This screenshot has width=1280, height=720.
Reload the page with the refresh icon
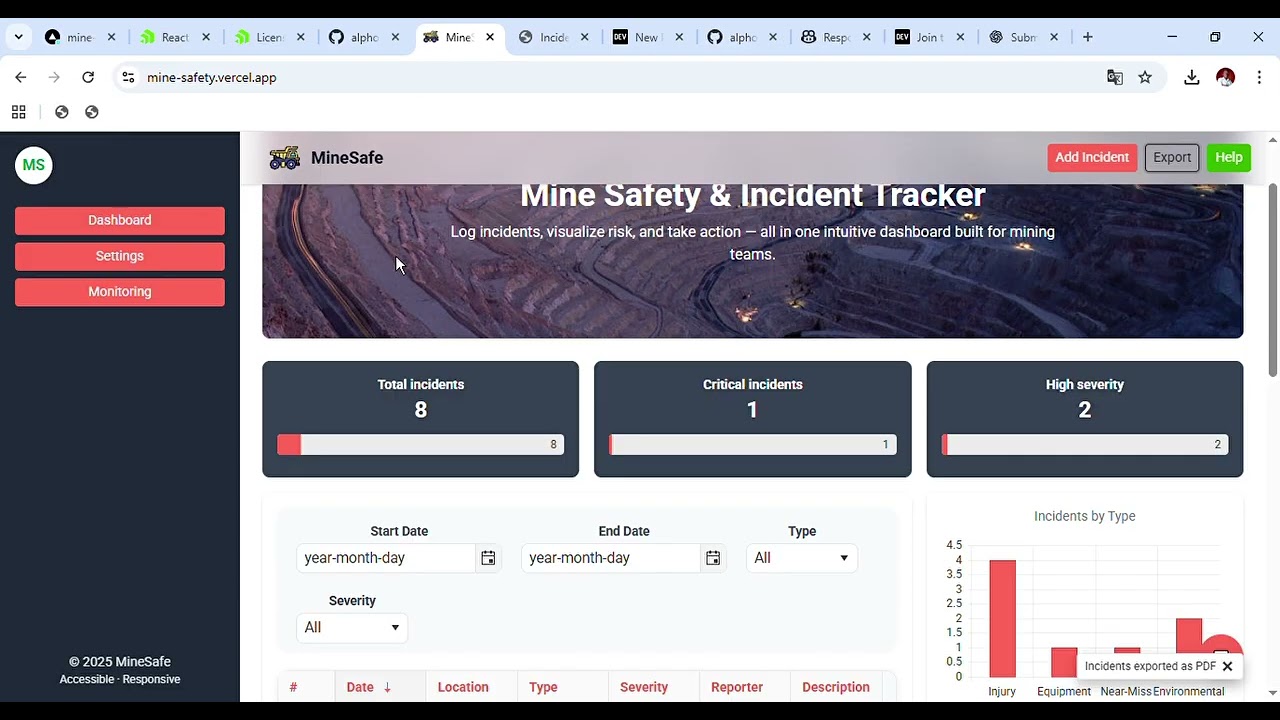(88, 77)
